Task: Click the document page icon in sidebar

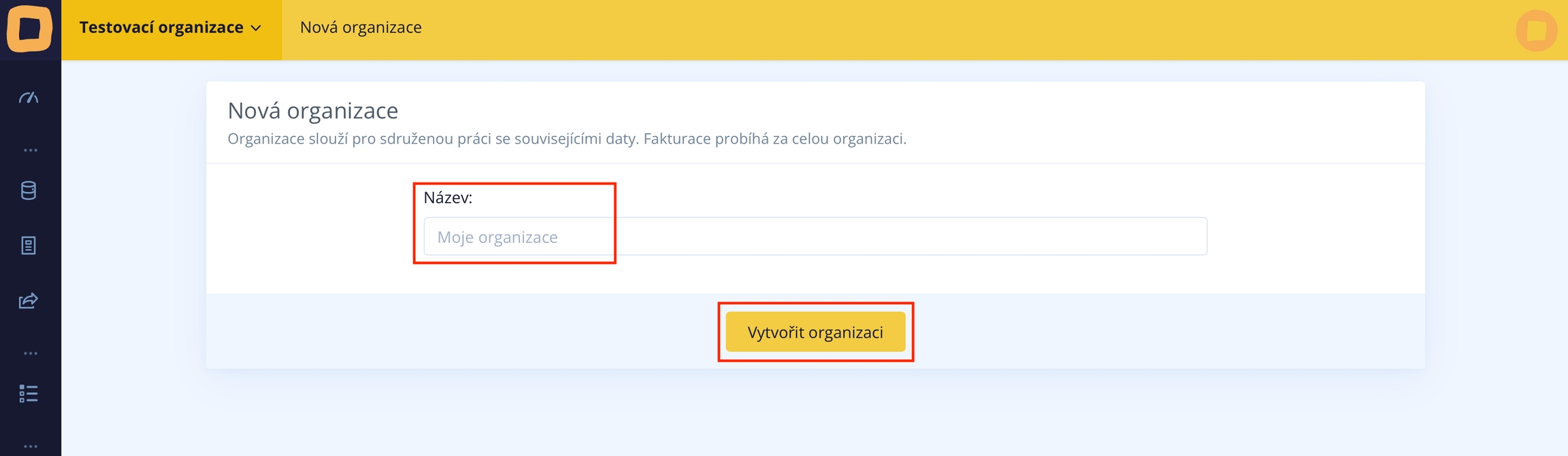Action: (x=29, y=246)
